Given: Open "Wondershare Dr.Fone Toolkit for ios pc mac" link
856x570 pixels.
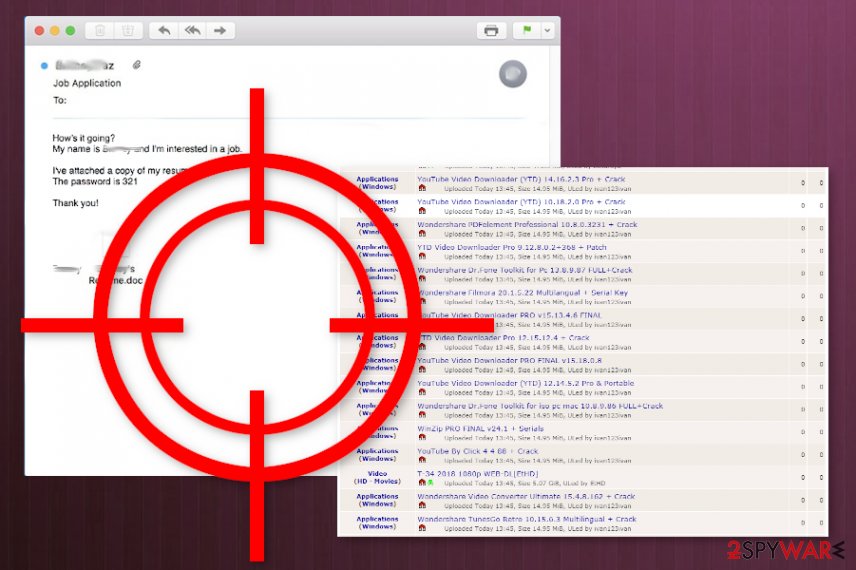Looking at the screenshot, I should click(x=540, y=406).
